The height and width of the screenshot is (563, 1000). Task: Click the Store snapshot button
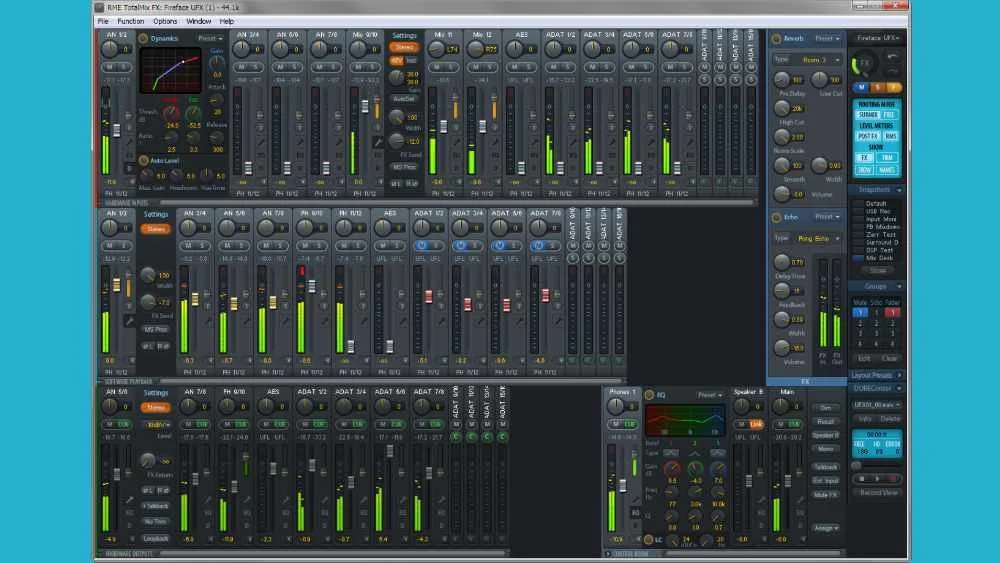[878, 270]
